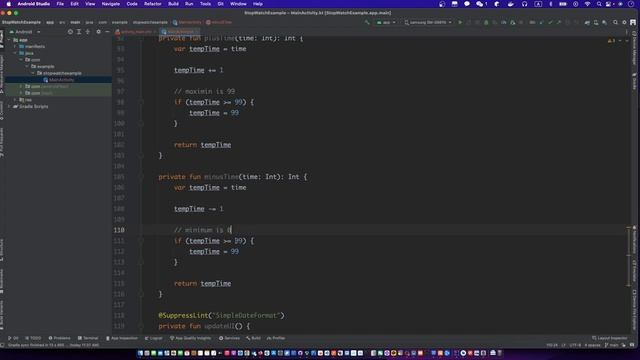The width and height of the screenshot is (640, 360).
Task: Click the 'tempTime -= 1' code line
Action: coord(199,209)
